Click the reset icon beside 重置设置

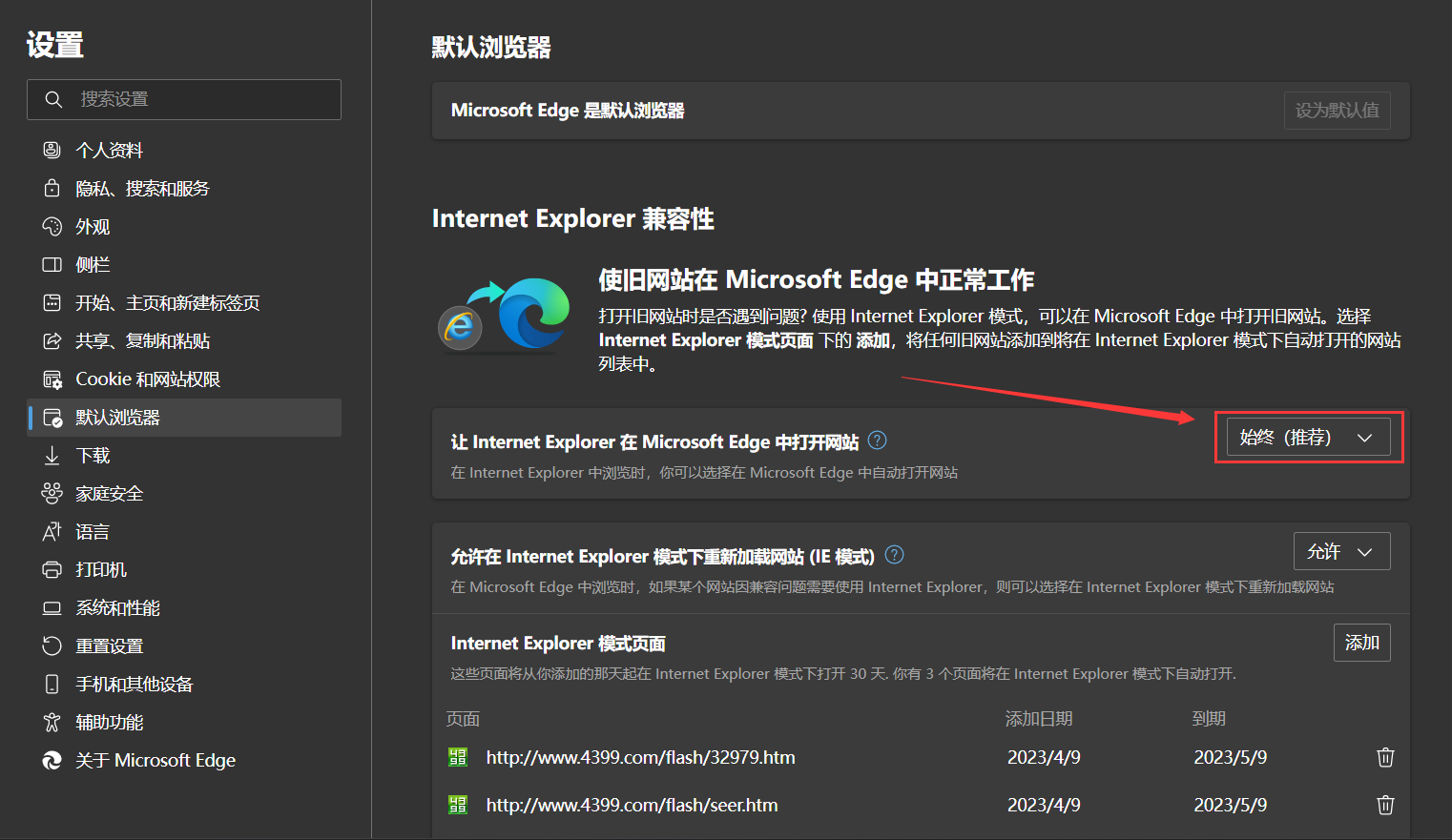click(x=52, y=645)
